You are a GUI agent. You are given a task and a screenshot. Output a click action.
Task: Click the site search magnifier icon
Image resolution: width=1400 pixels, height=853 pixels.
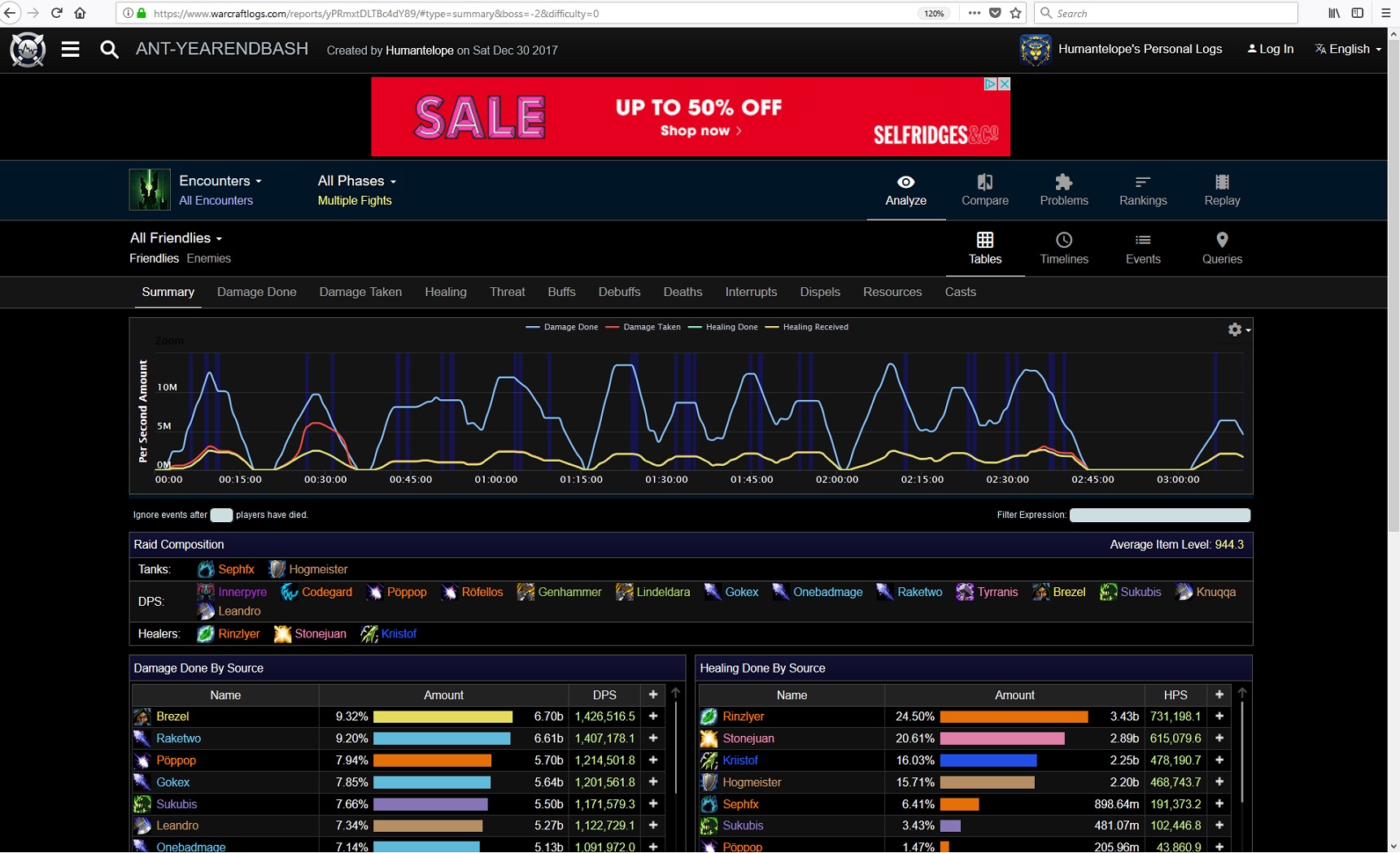[x=109, y=50]
